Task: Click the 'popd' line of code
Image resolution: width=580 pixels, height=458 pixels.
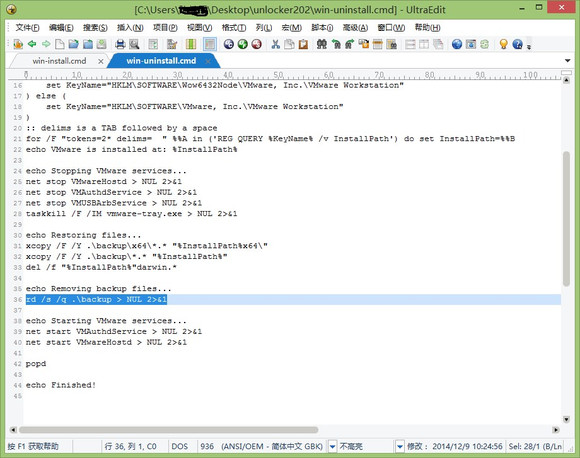Action: 36,364
